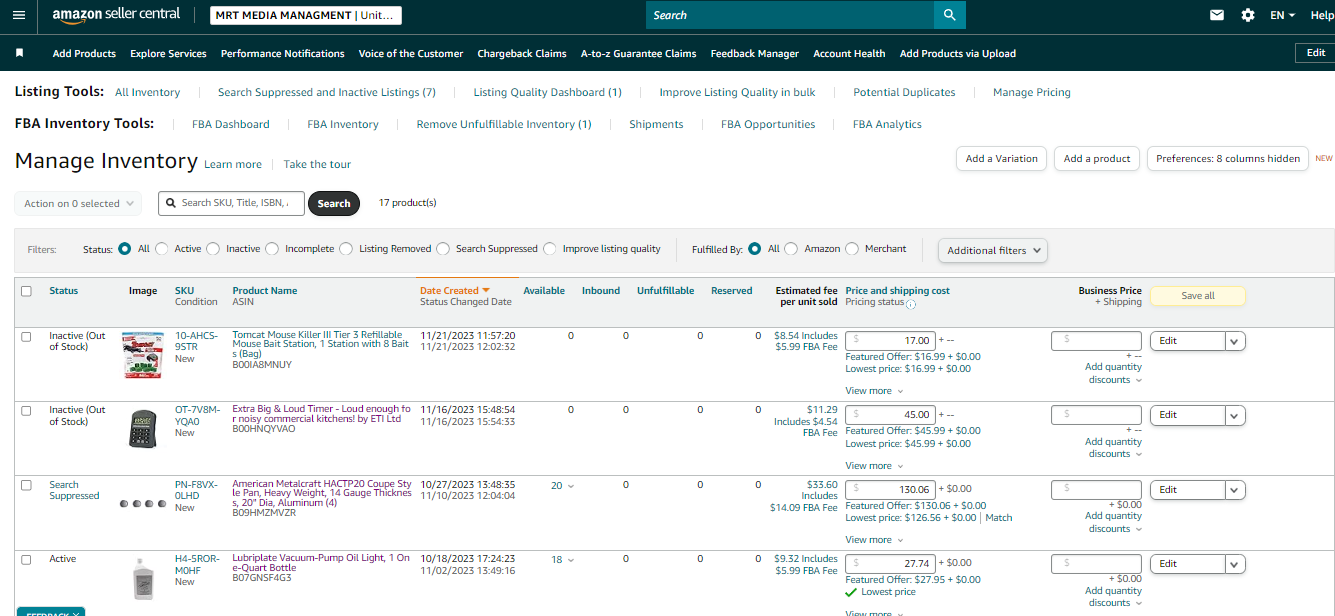This screenshot has height=616, width=1335.
Task: Click the Save all button
Action: coord(1198,296)
